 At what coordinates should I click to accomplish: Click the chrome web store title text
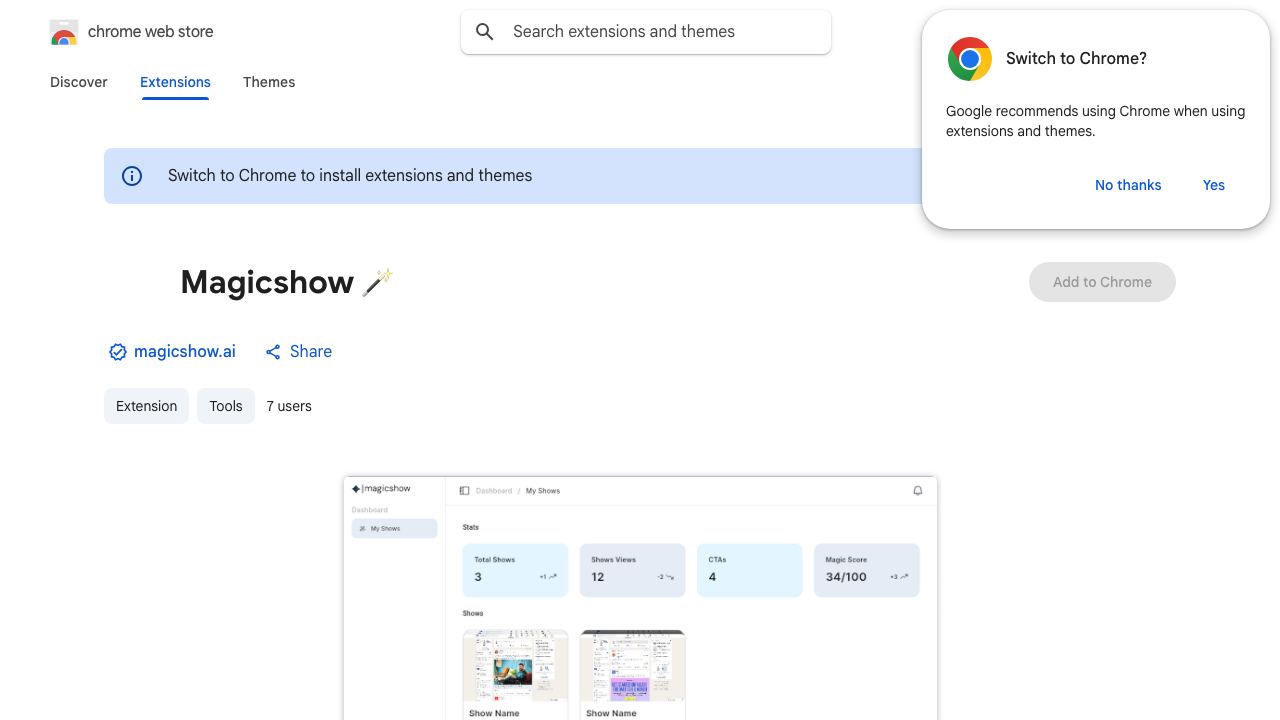[x=151, y=32]
